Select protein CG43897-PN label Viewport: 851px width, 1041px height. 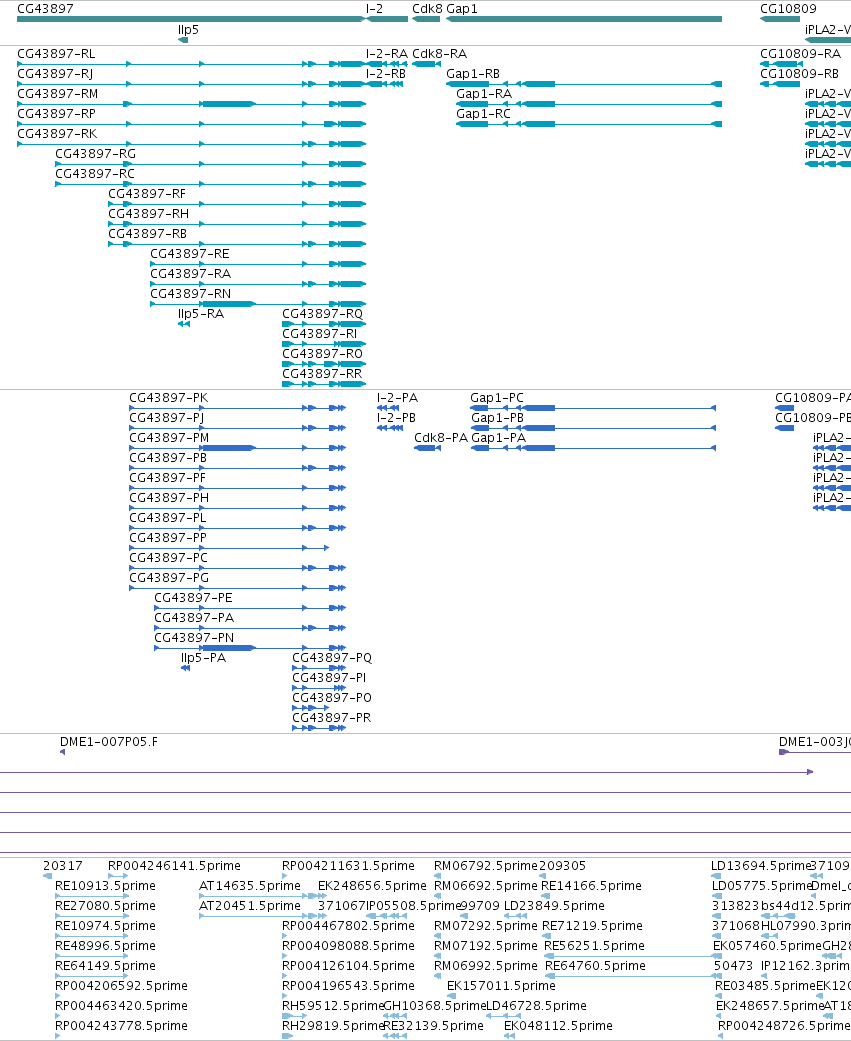(194, 637)
